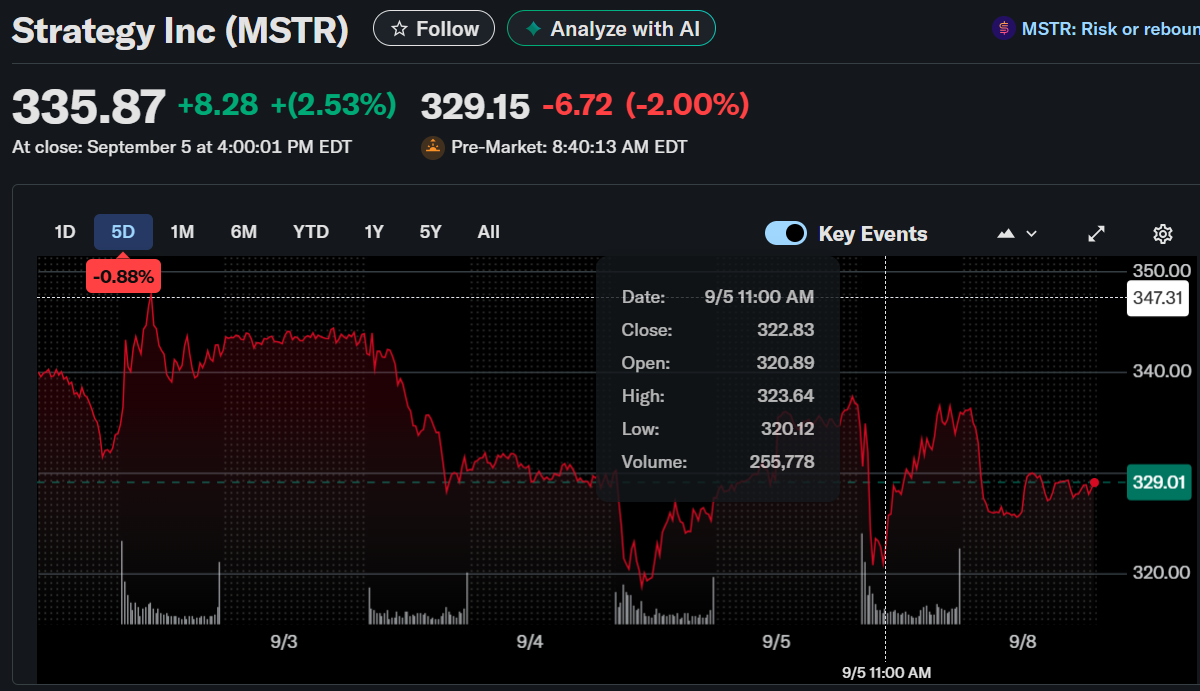Click the tooltip Open value 320.89

pos(785,363)
